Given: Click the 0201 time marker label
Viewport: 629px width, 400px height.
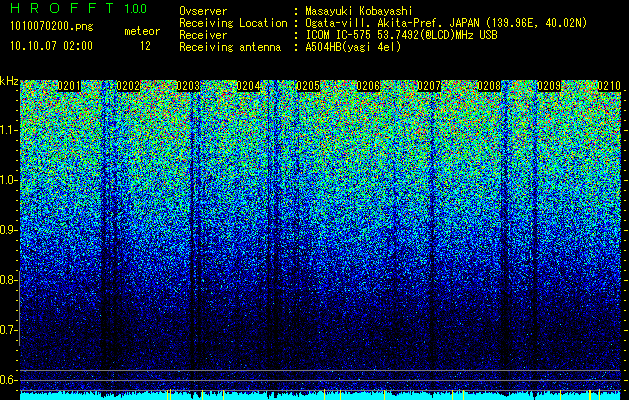Looking at the screenshot, I should click(x=69, y=86).
